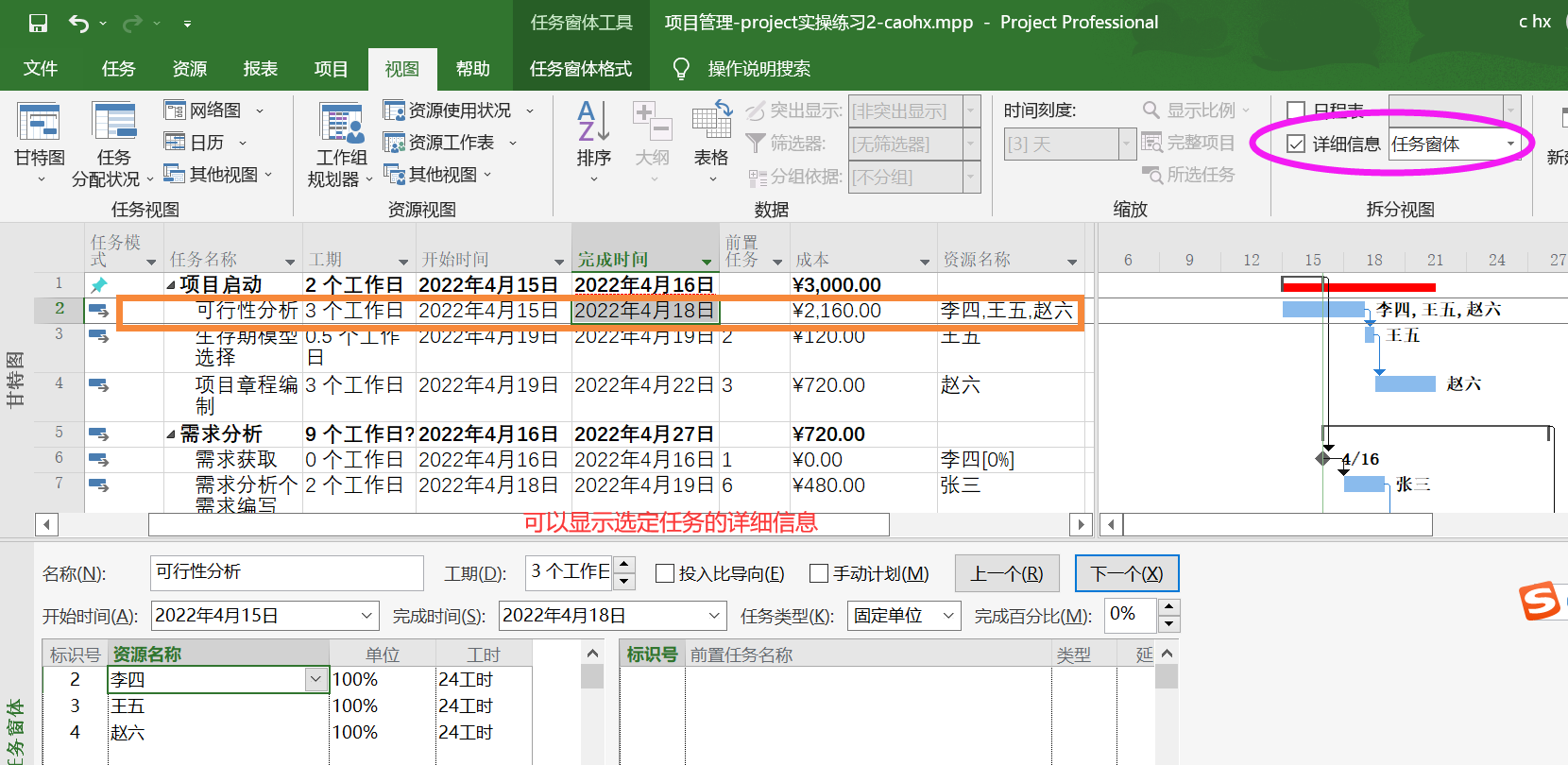Check Manually Scheduled (手动计划) checkbox
The width and height of the screenshot is (1568, 765).
(x=819, y=573)
